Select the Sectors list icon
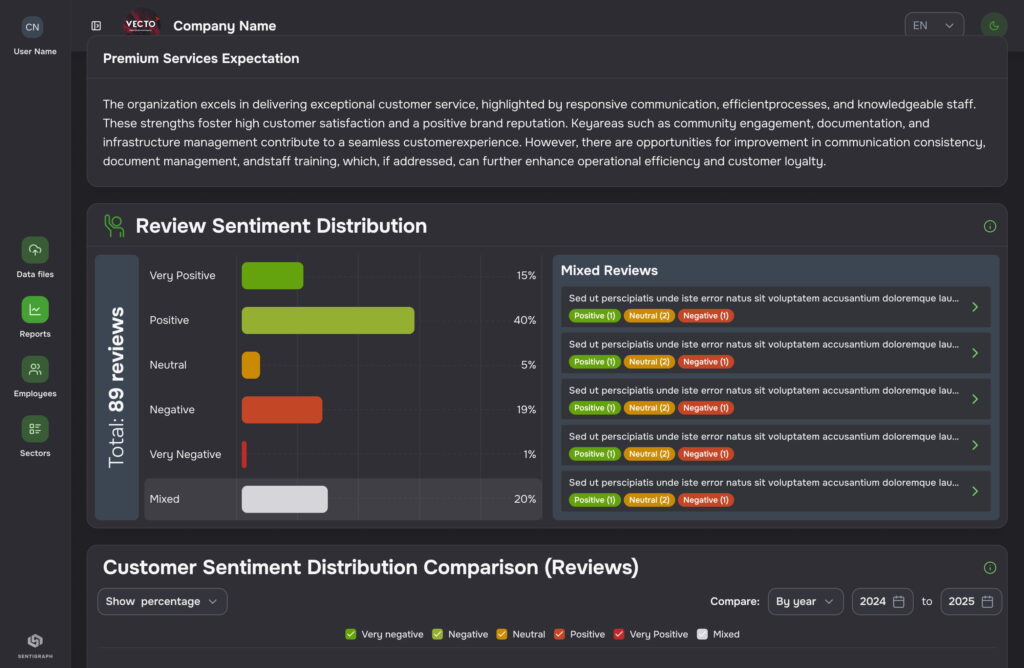The image size is (1024, 668). (35, 429)
